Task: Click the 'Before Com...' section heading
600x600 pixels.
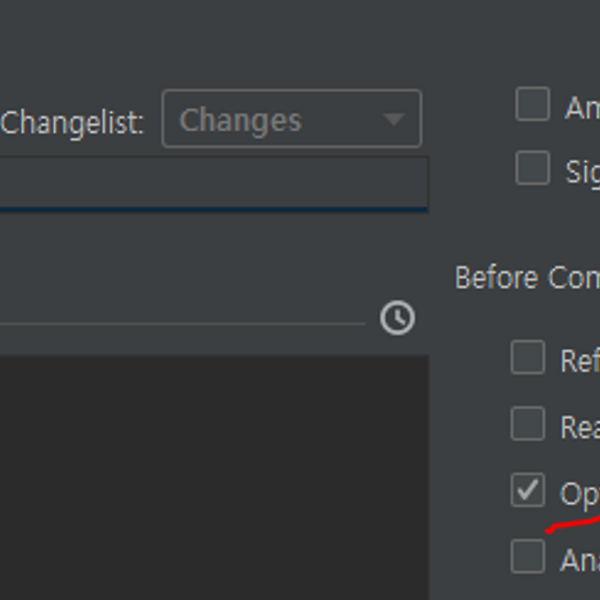Action: coord(526,277)
